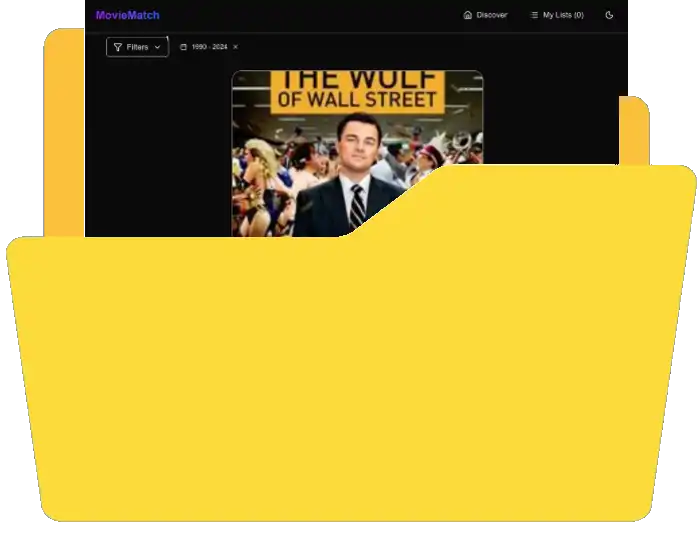Open the MovieMatch home logo
Screen dimensions: 700x550
coord(127,15)
